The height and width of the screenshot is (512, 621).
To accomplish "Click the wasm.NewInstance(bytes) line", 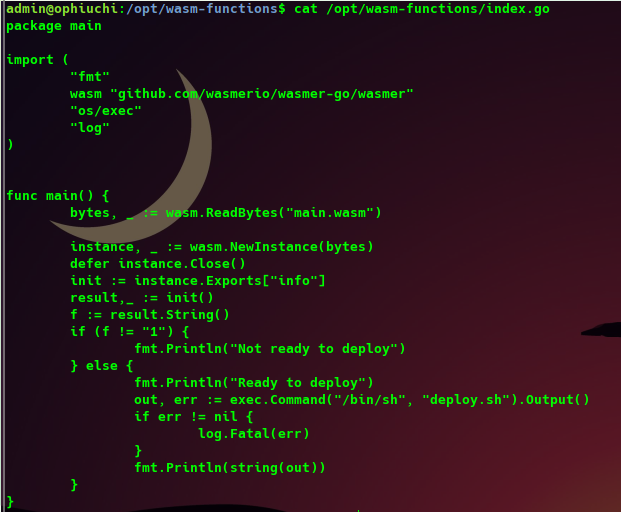I will pyautogui.click(x=222, y=247).
